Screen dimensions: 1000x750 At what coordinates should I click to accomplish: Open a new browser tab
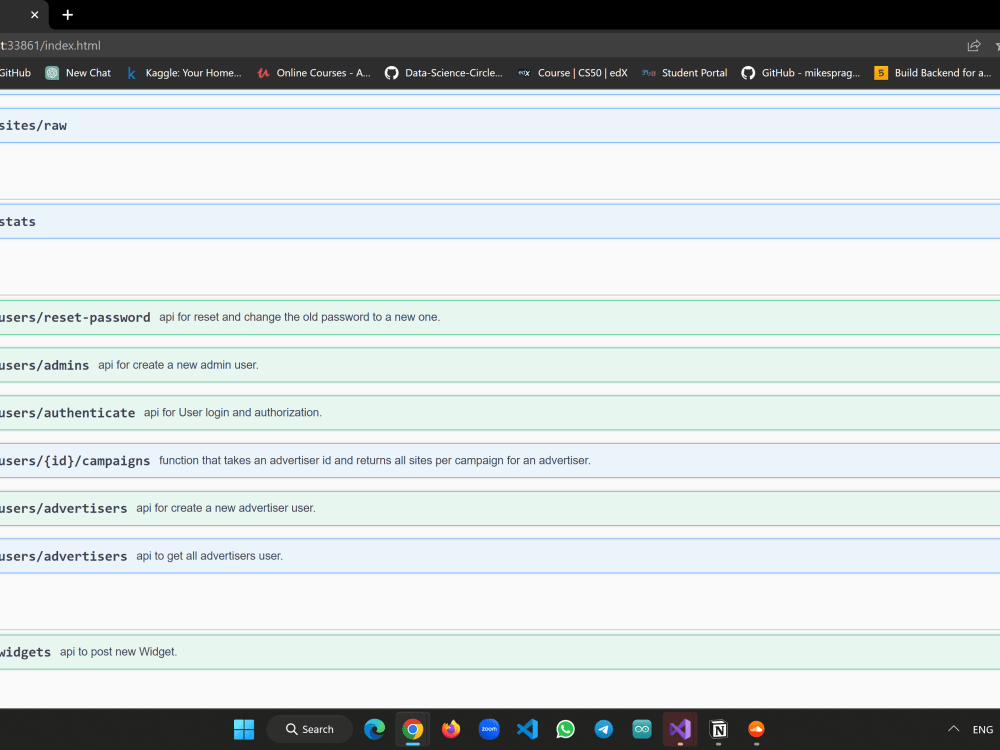[67, 15]
